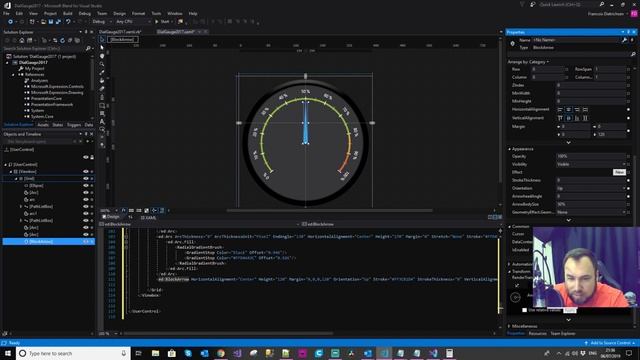640x360 pixels.
Task: Click the events lightning icon in Properties
Action: [x=632, y=40]
